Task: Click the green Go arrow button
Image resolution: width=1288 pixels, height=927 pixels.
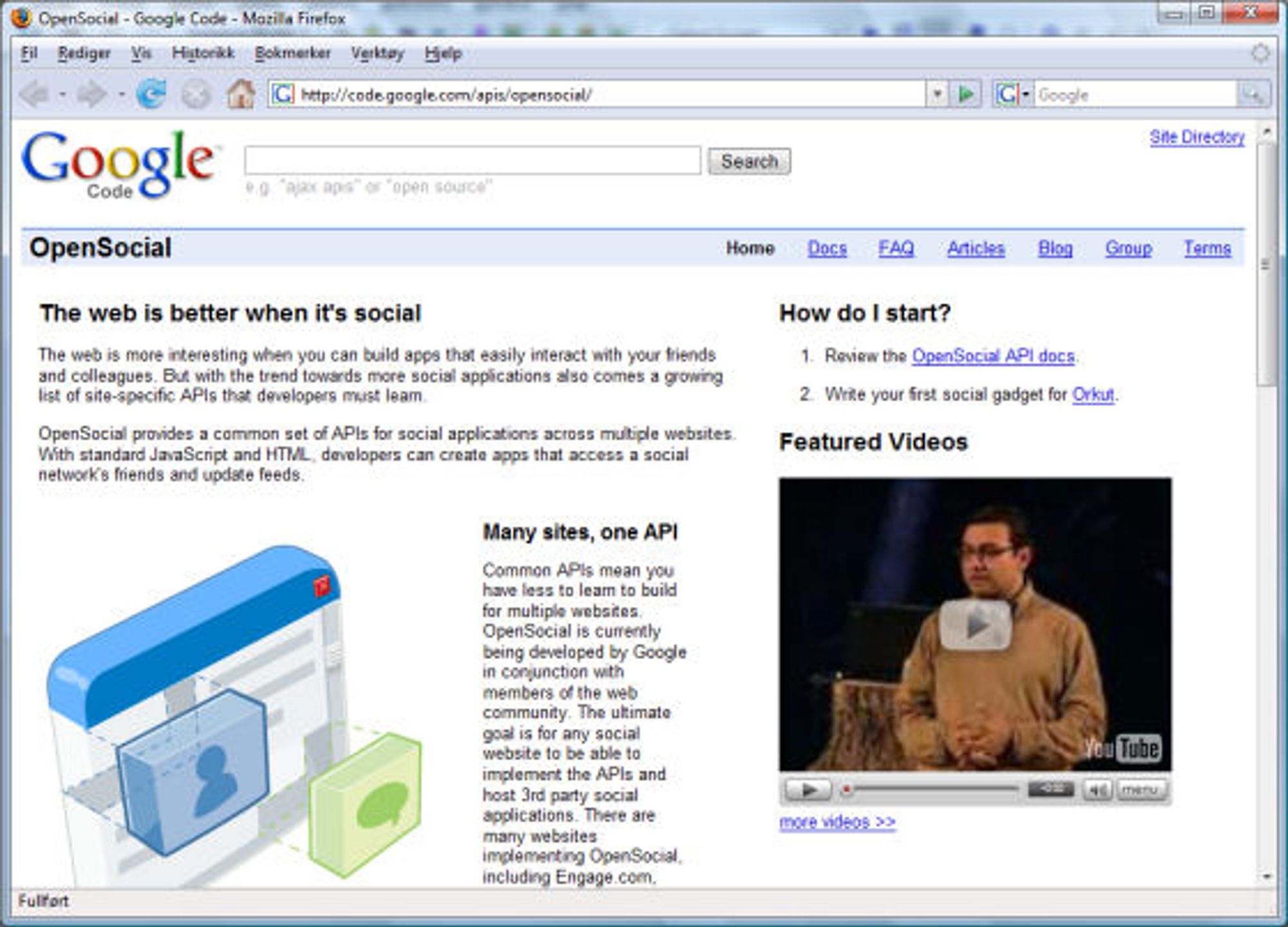Action: point(966,95)
